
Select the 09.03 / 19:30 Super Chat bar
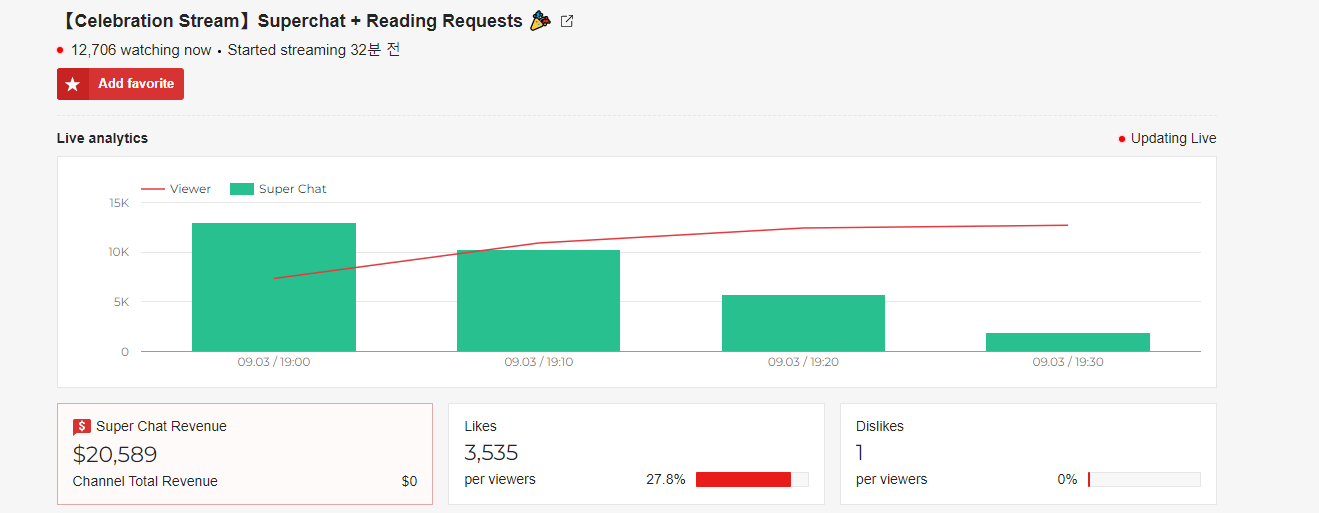(x=1068, y=342)
